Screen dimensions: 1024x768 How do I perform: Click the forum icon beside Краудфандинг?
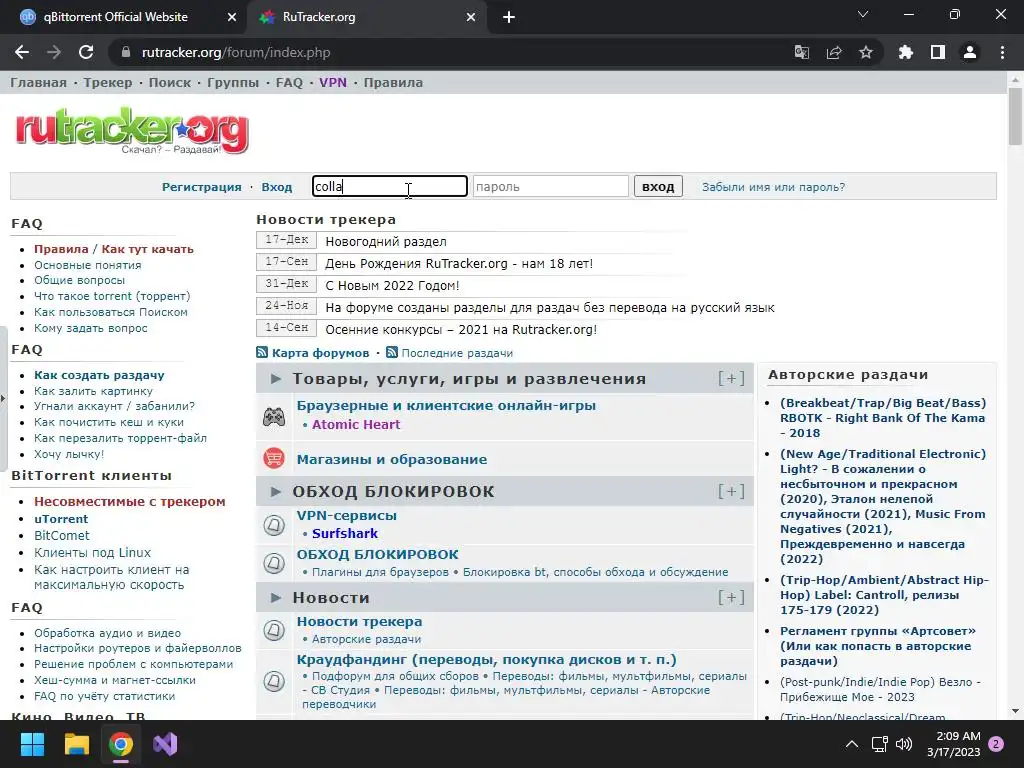point(274,681)
